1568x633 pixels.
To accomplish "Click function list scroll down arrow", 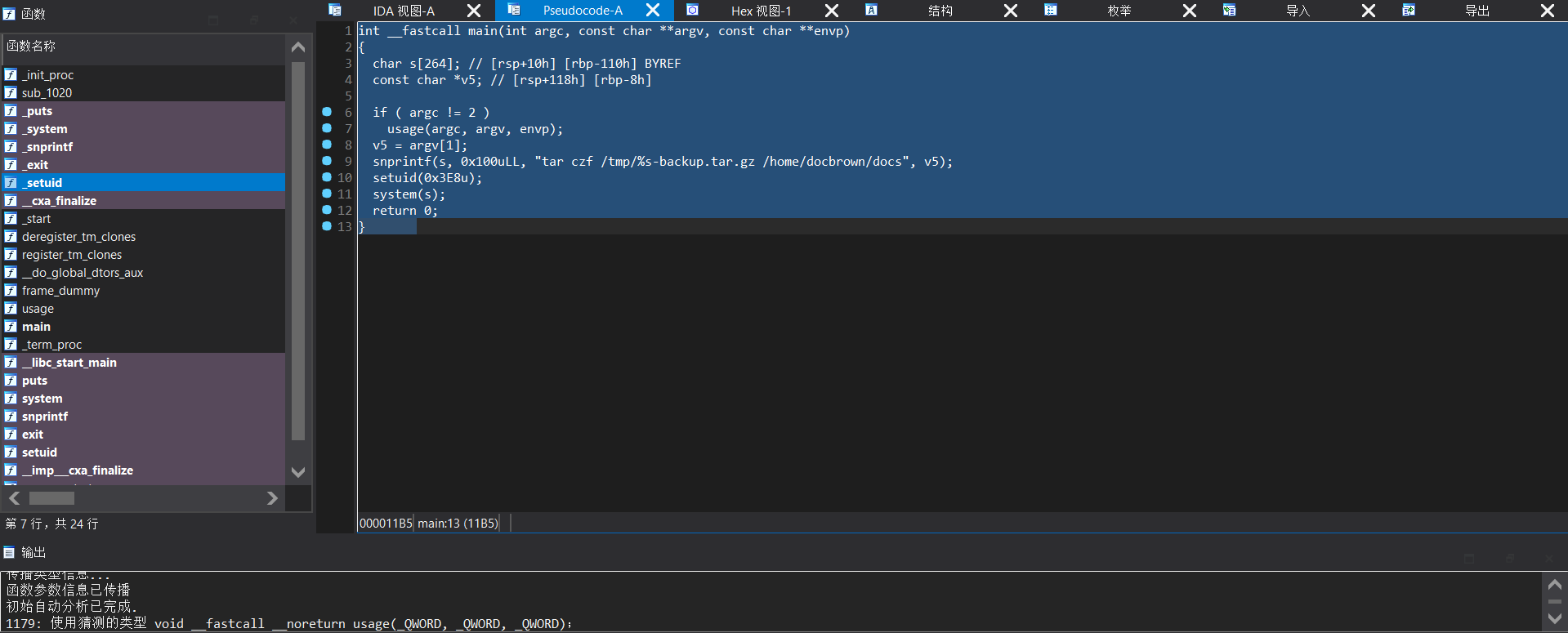I will [298, 472].
